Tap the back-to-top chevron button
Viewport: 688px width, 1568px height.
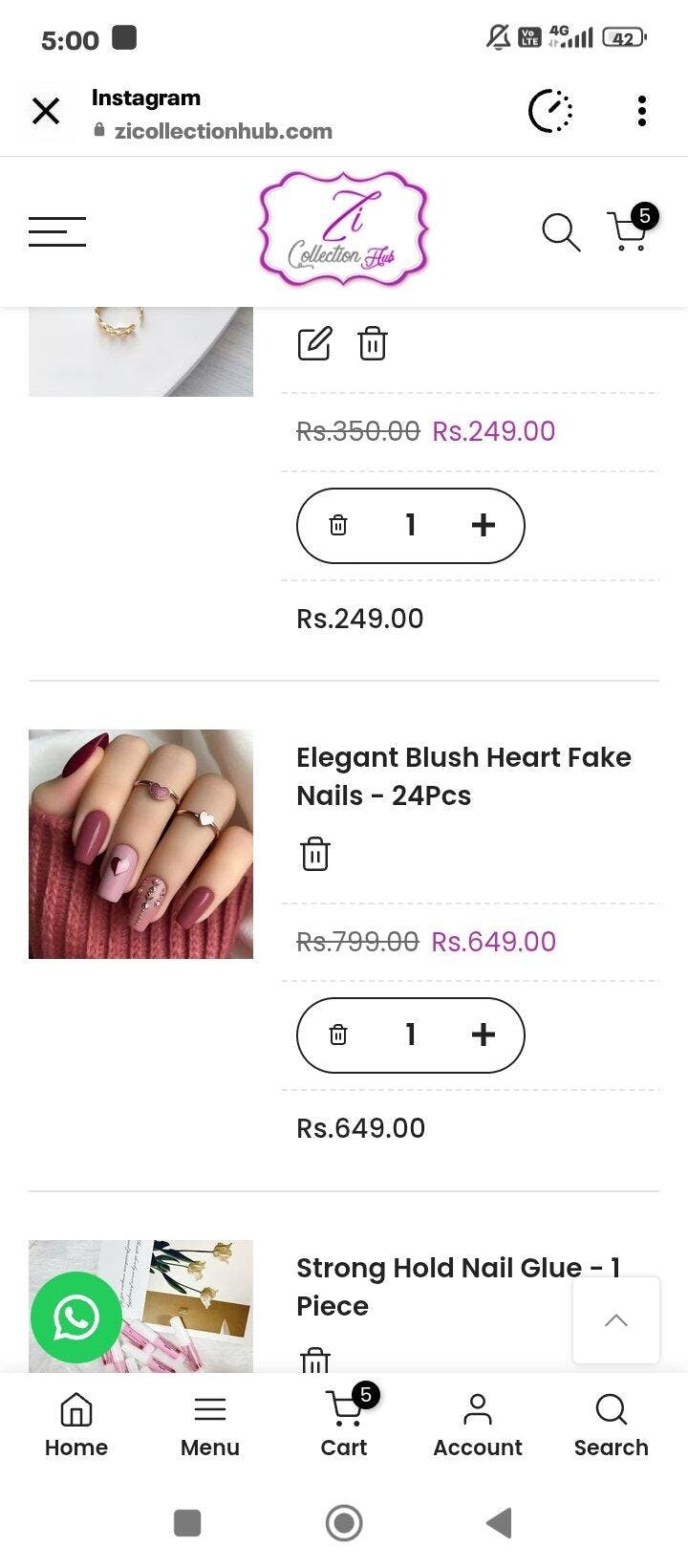point(616,1320)
